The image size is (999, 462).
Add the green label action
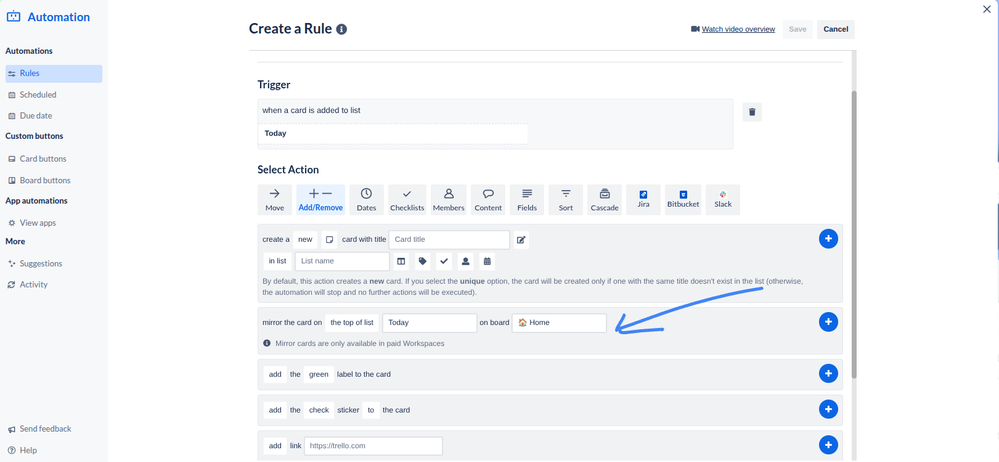click(828, 373)
